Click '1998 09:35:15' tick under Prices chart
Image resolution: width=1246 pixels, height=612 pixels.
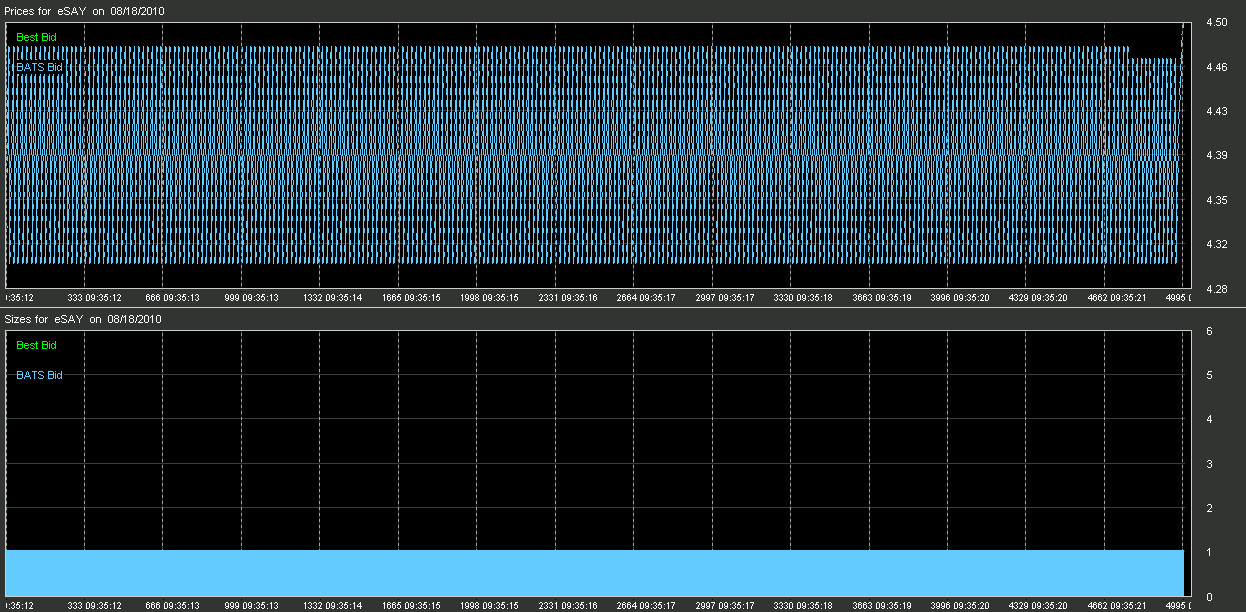pos(490,297)
